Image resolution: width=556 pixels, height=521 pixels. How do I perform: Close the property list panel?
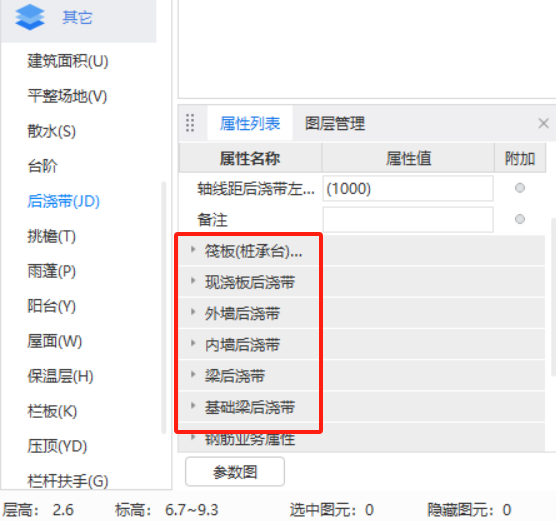click(x=543, y=123)
